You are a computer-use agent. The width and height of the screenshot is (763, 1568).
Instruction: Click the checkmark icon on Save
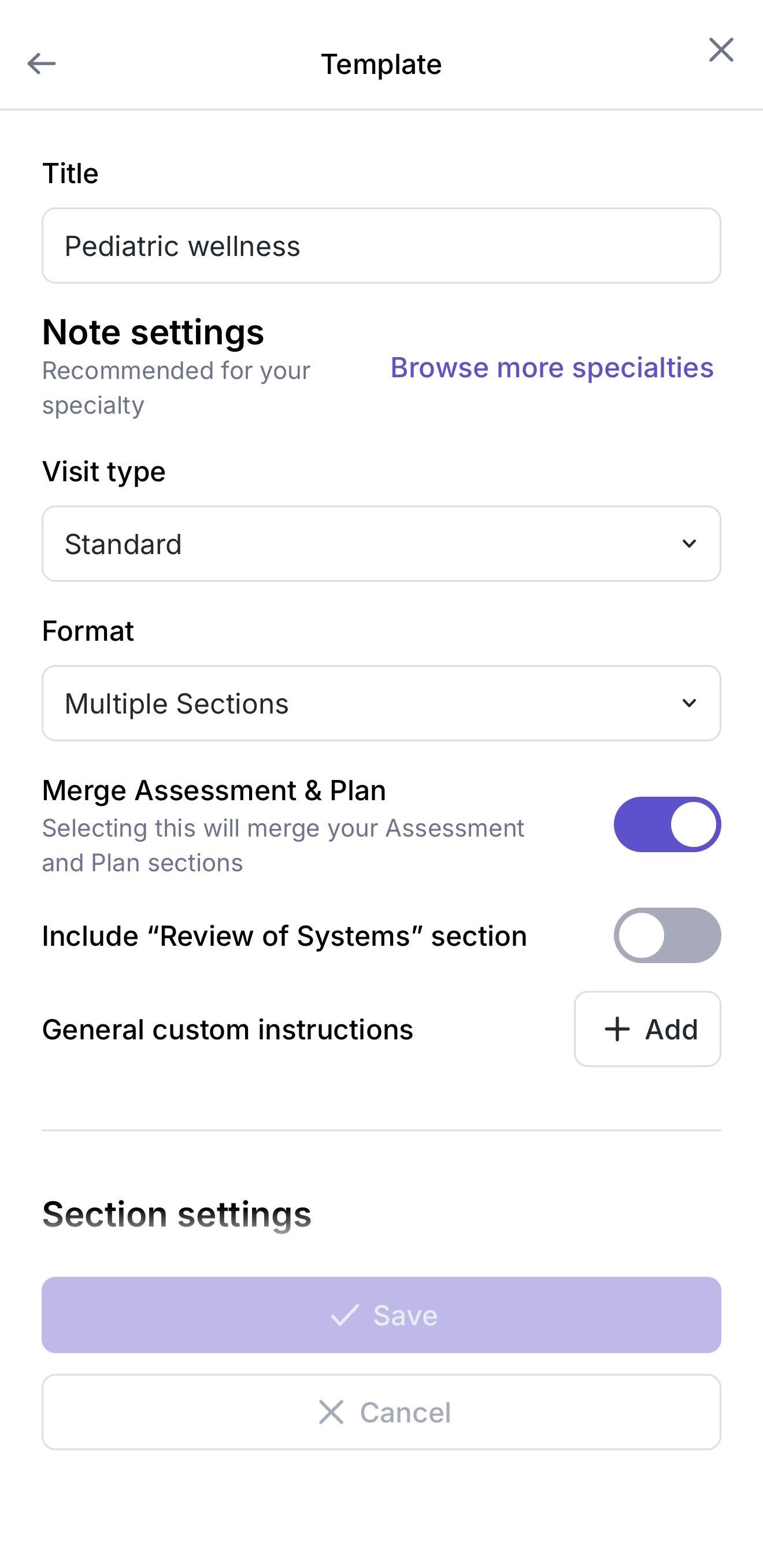345,1315
